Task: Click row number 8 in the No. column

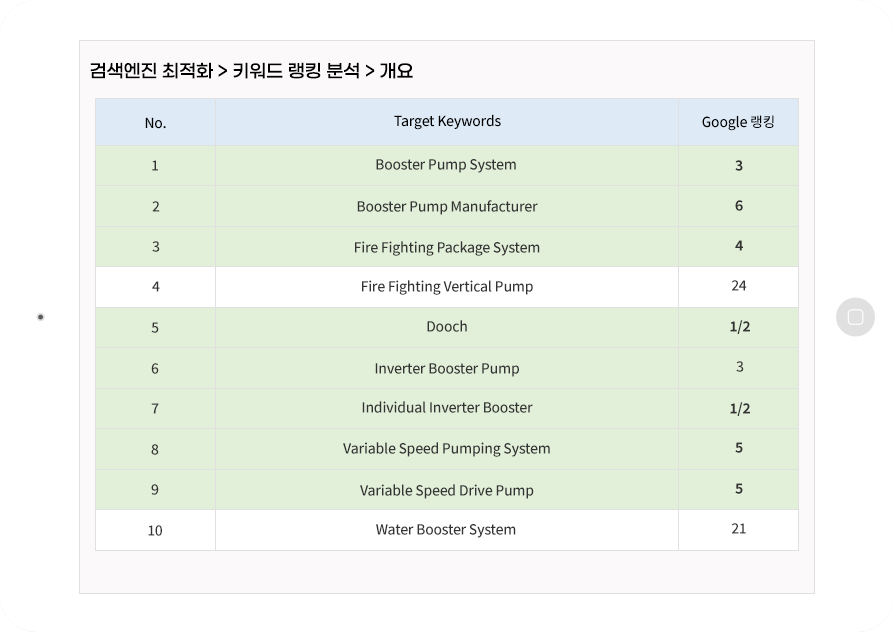Action: (x=155, y=449)
